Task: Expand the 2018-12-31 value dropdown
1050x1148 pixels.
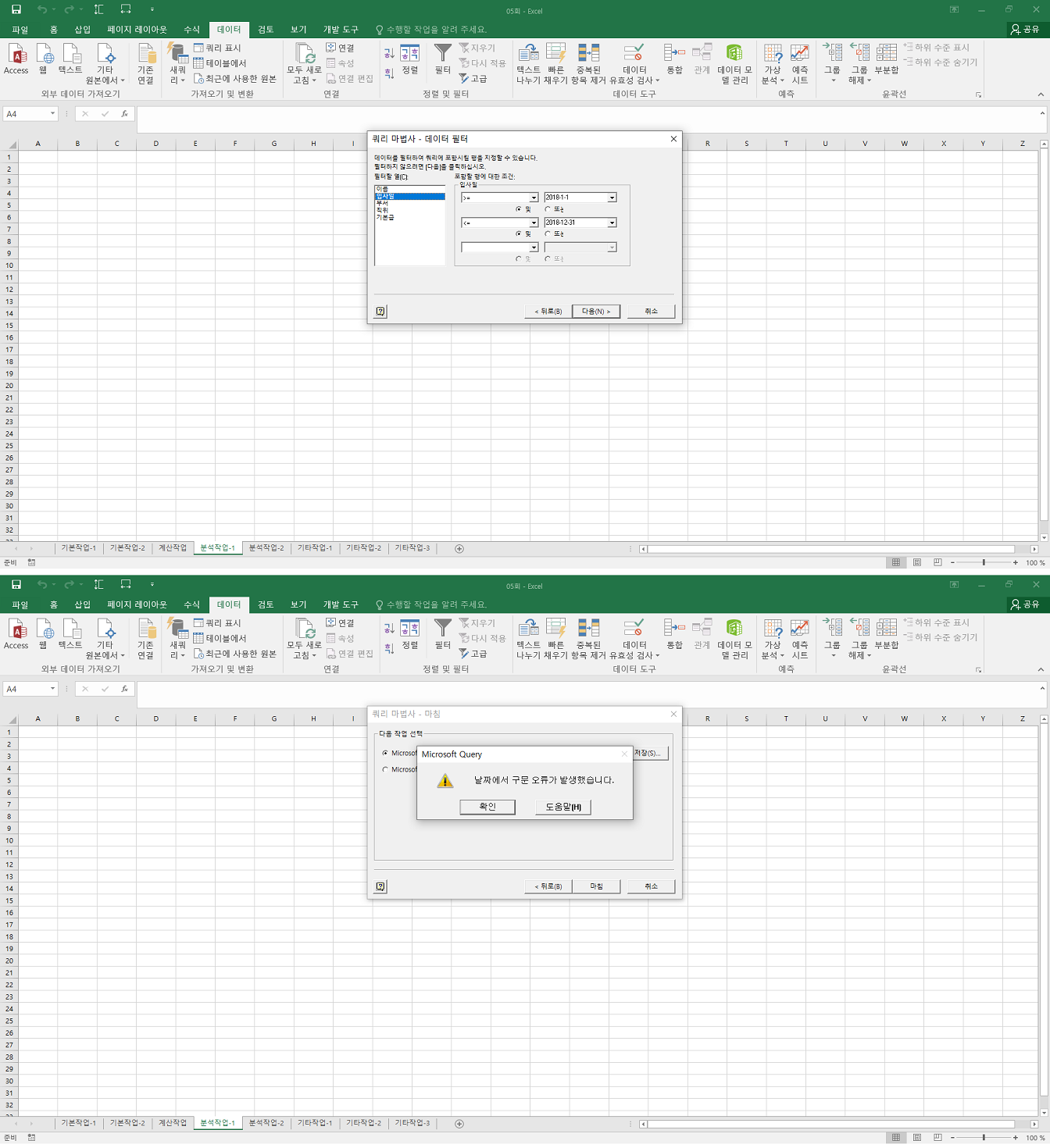Action: 612,223
